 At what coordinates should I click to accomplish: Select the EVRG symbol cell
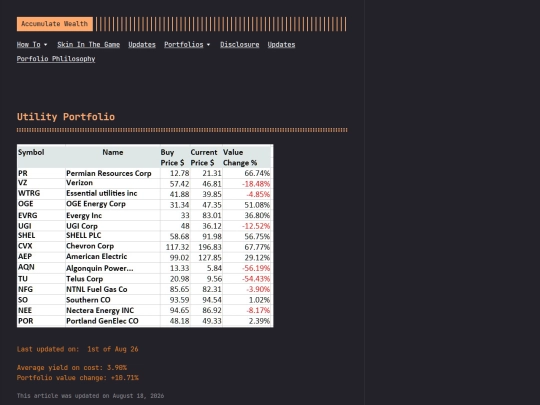(28, 216)
